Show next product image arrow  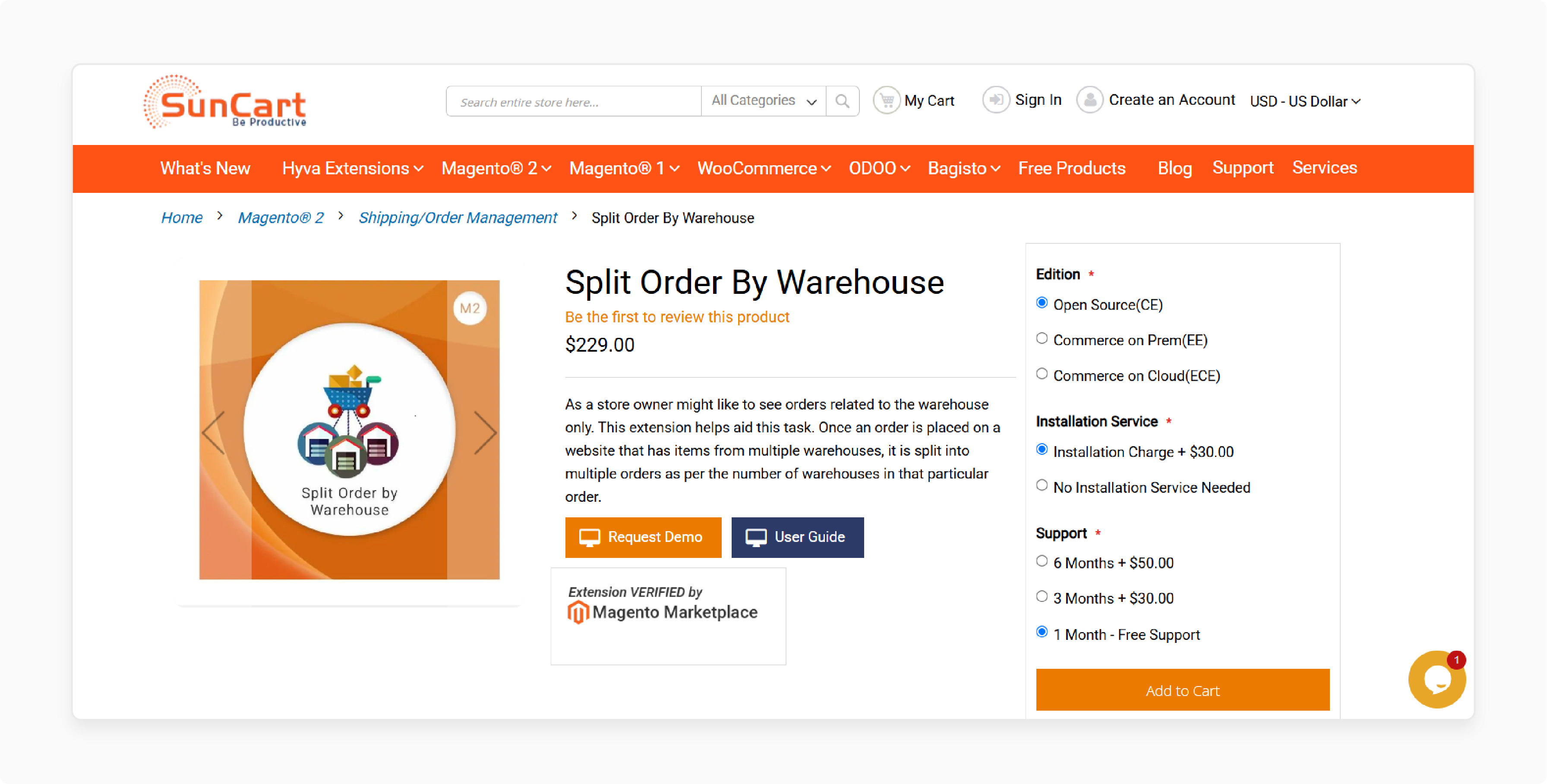485,432
